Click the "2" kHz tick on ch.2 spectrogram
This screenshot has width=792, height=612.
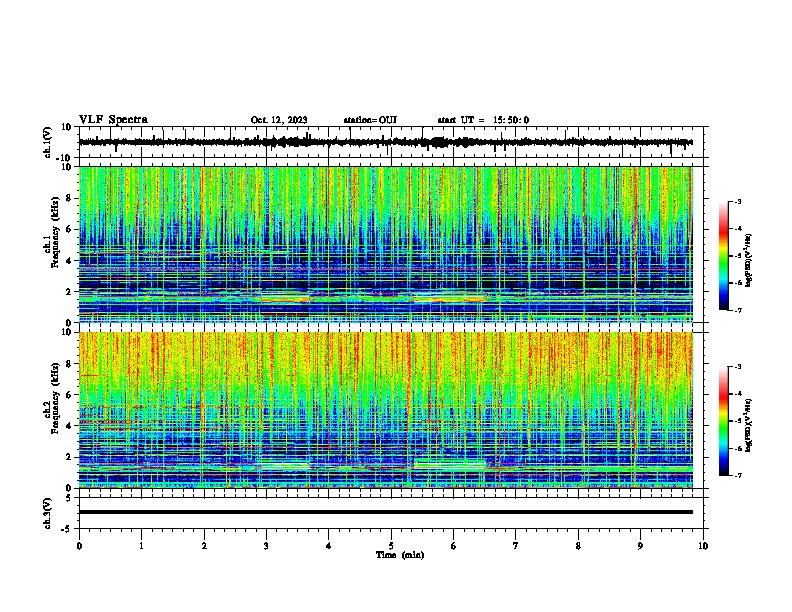69,457
